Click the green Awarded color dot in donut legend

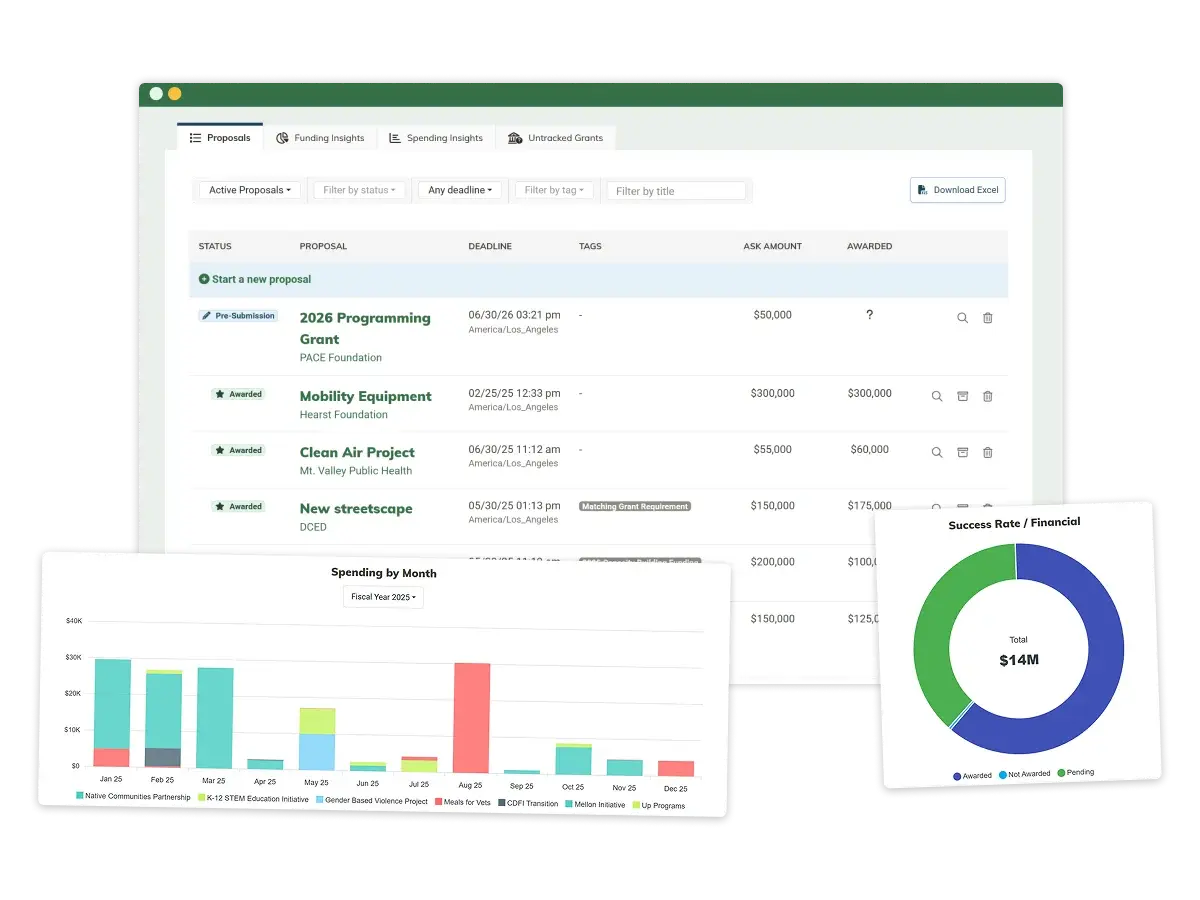(955, 773)
